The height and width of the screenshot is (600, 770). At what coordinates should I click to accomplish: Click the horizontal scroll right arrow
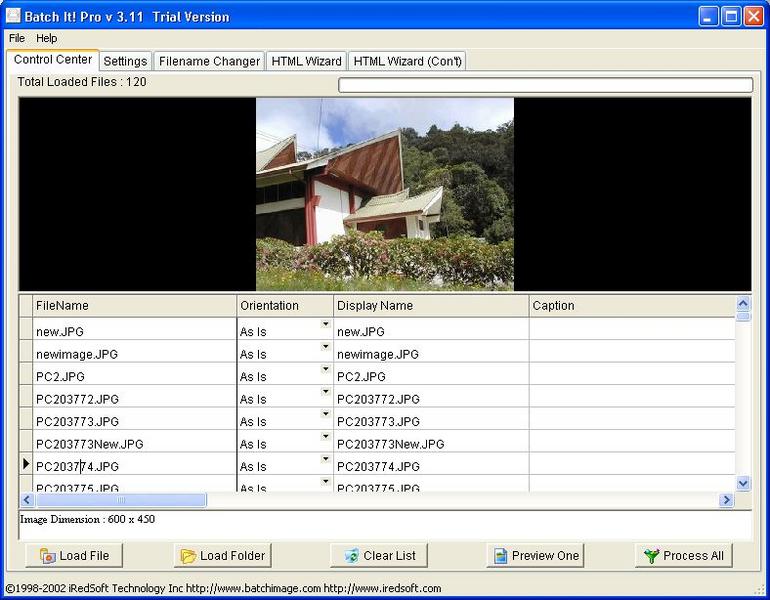[x=726, y=500]
